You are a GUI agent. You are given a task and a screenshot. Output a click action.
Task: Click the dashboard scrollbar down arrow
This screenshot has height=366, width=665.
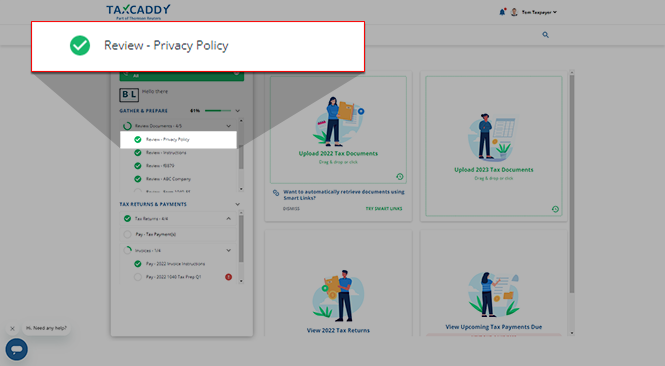click(x=572, y=333)
